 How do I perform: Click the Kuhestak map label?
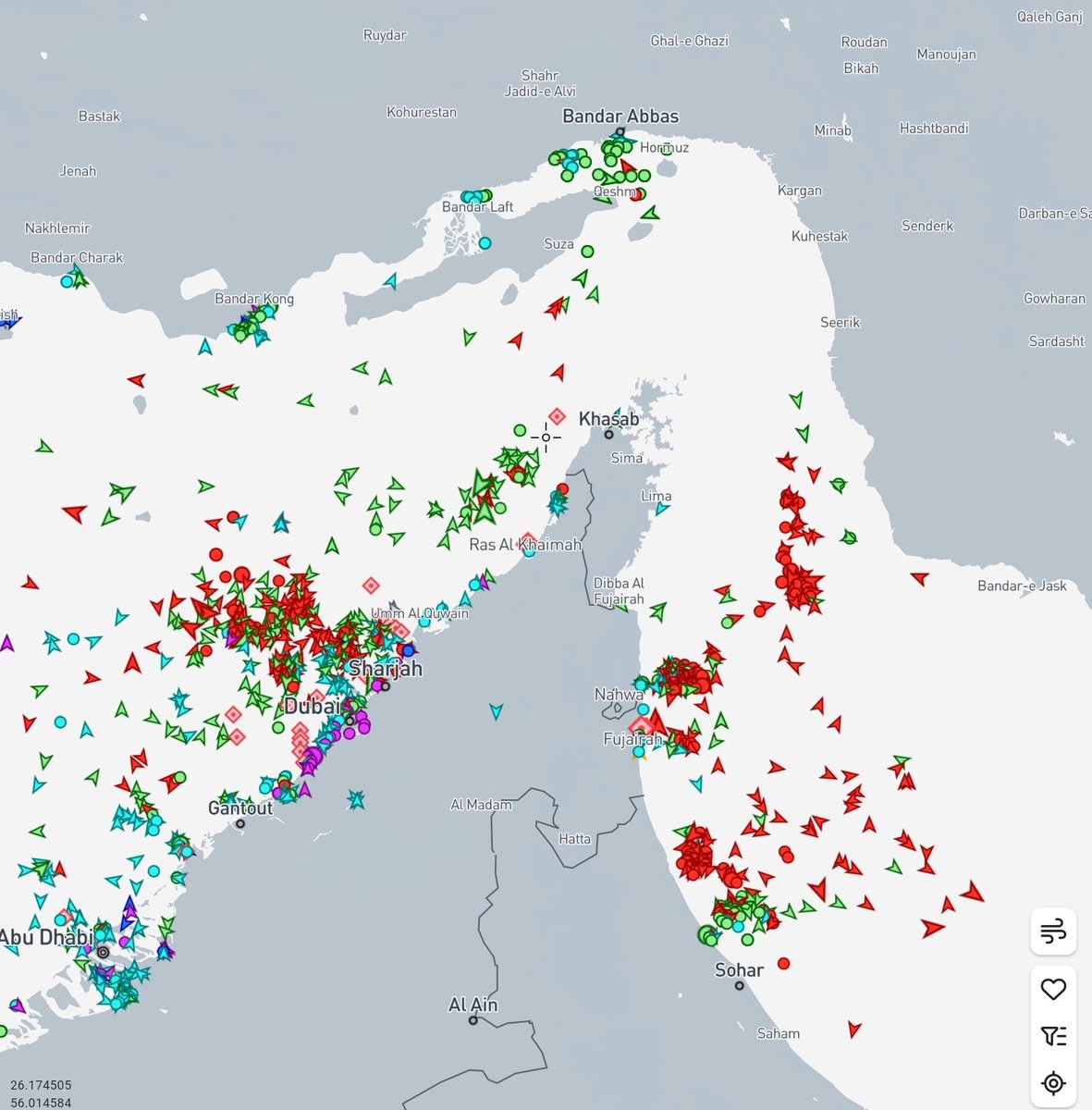pos(819,236)
